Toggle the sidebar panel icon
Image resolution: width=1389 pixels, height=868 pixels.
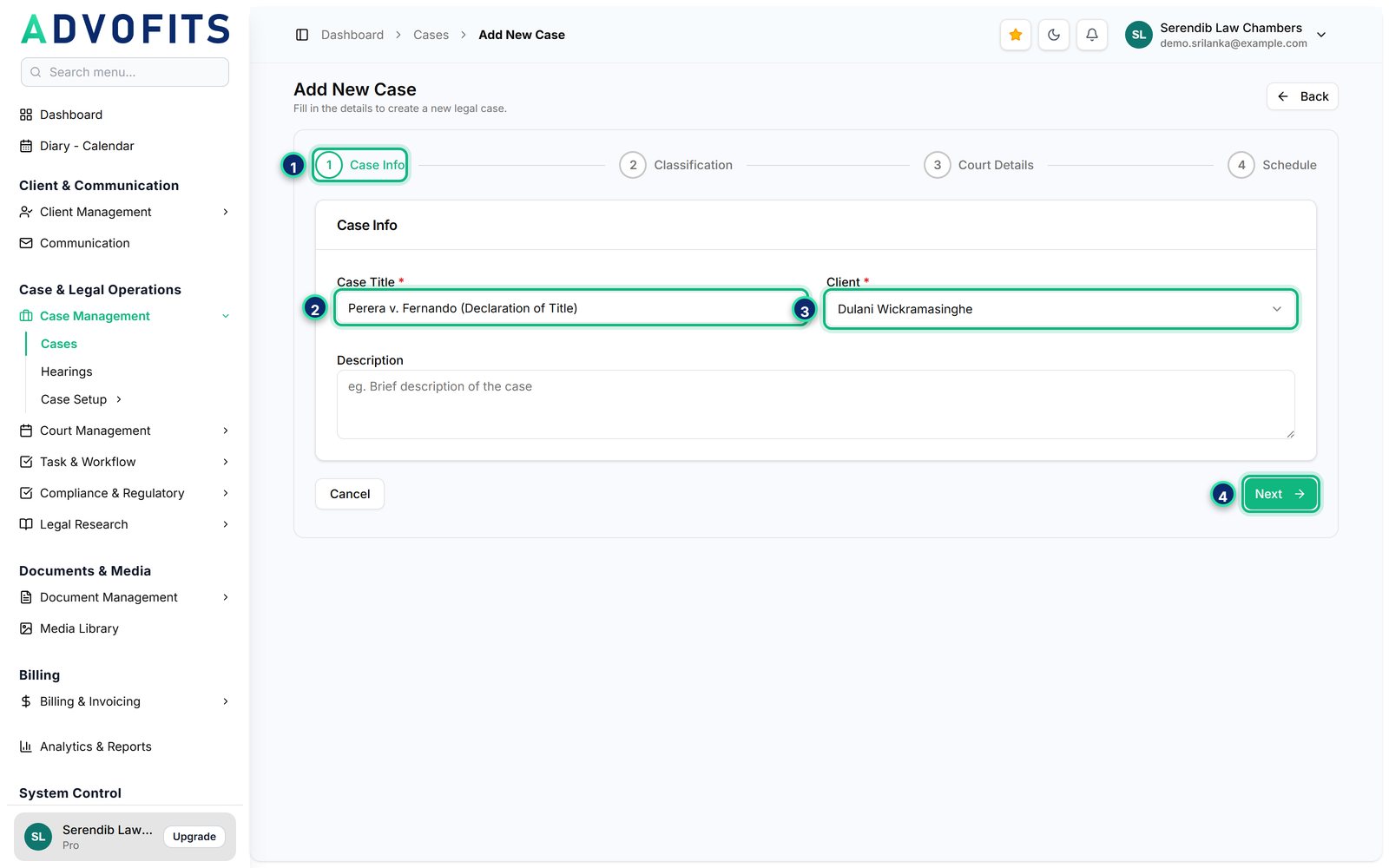point(302,35)
